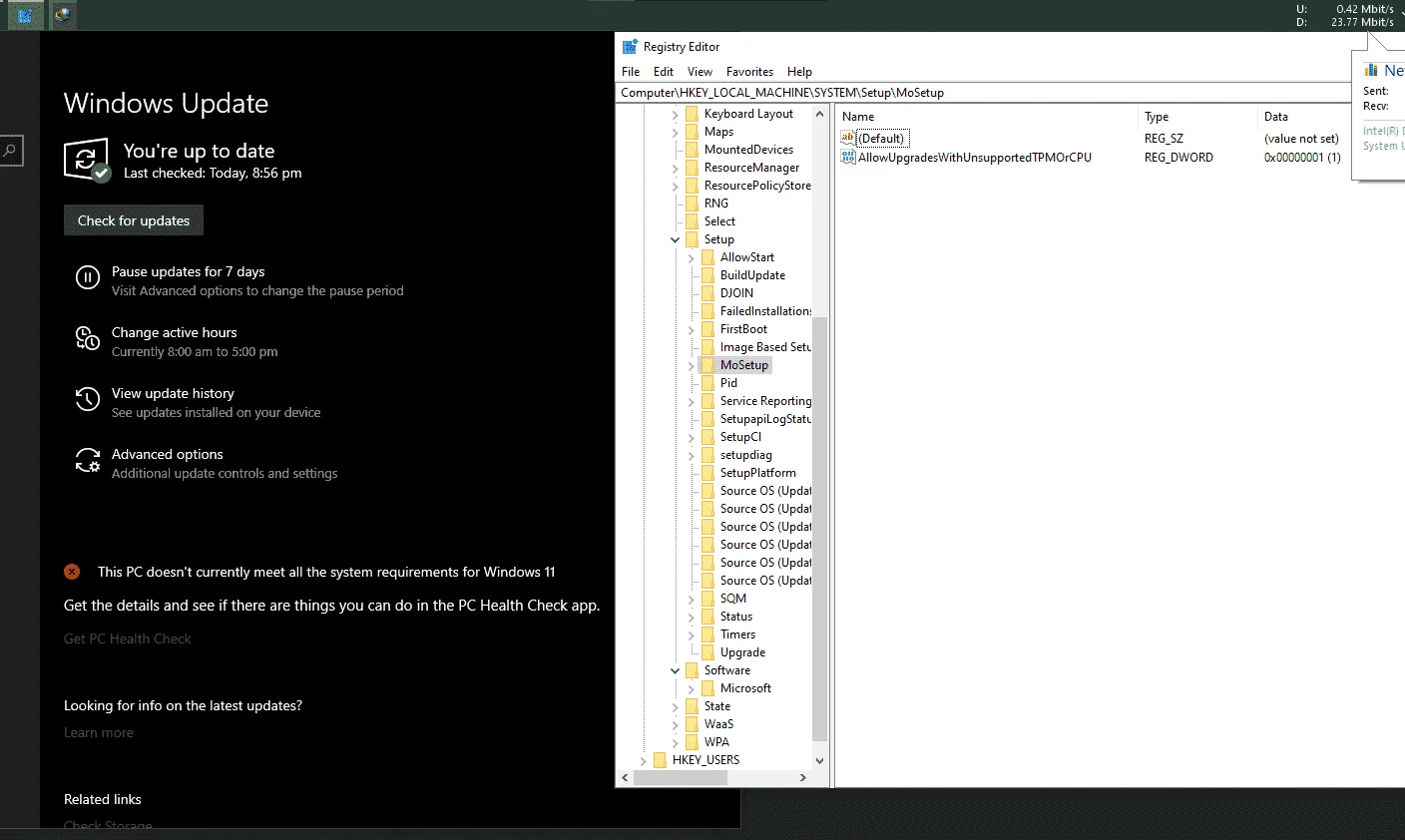Expand the ResourceManager key
The height and width of the screenshot is (840, 1405).
point(676,168)
